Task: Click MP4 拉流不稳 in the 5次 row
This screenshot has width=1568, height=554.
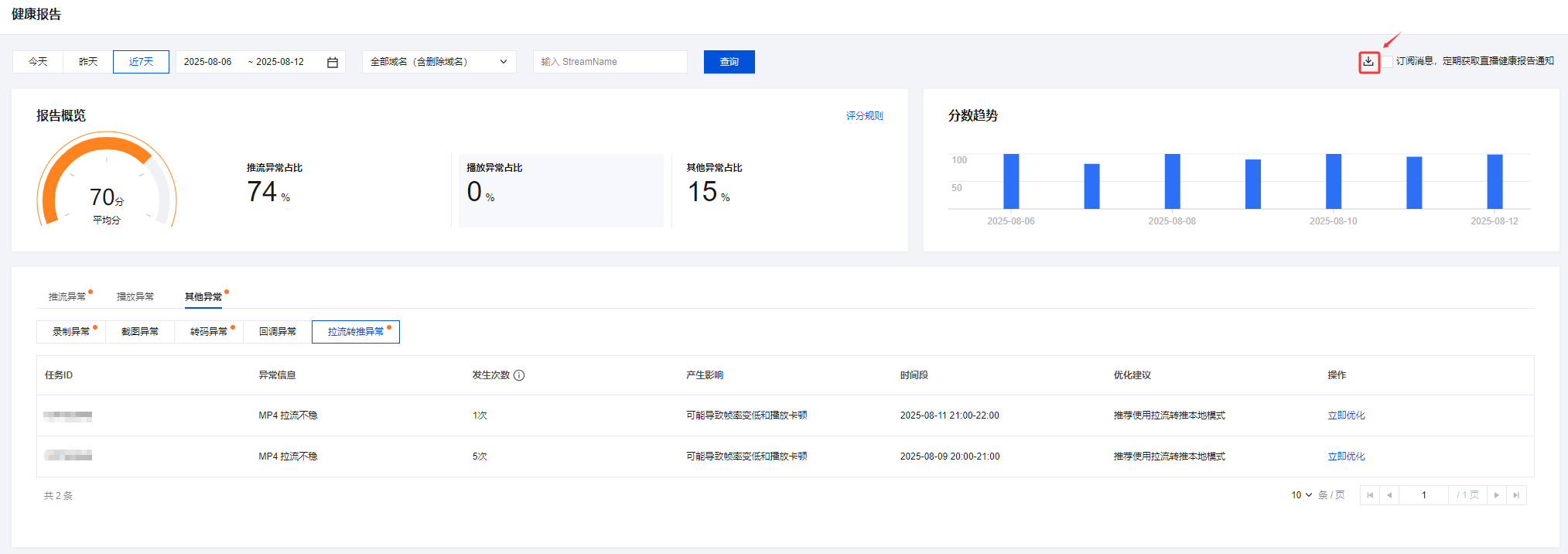Action: (x=288, y=457)
